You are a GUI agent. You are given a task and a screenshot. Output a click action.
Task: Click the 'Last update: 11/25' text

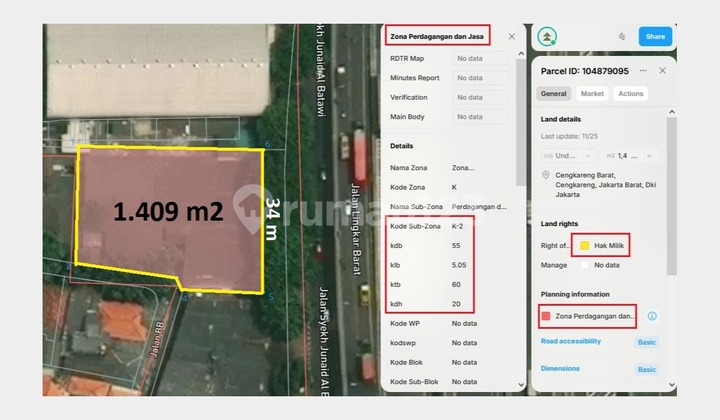click(569, 136)
